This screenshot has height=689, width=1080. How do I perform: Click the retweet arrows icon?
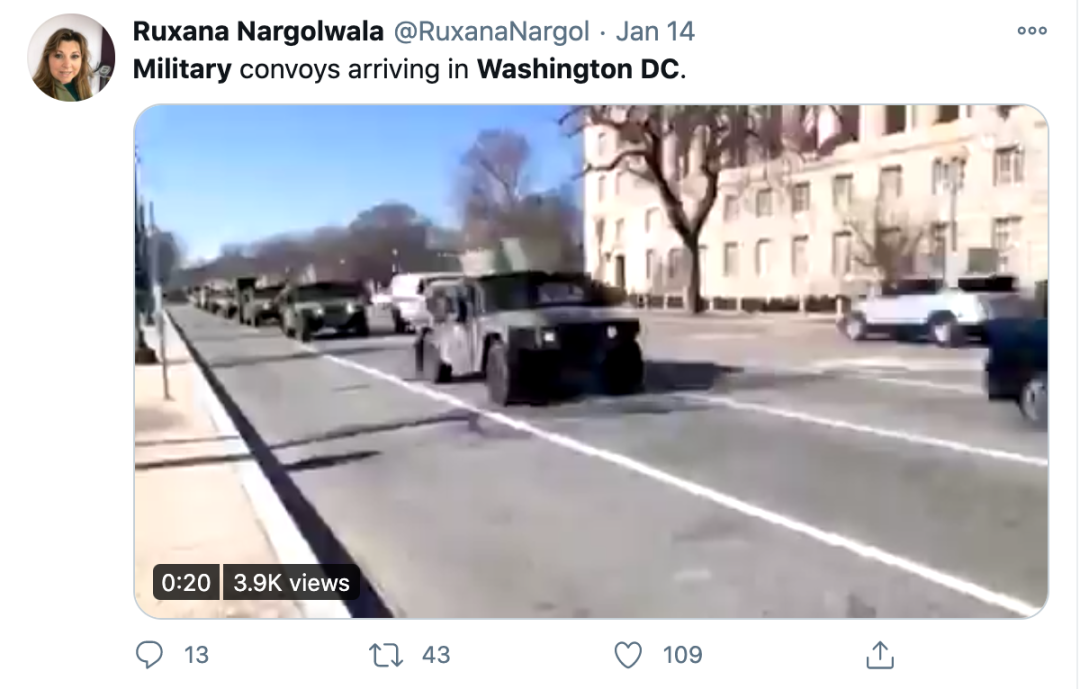386,655
